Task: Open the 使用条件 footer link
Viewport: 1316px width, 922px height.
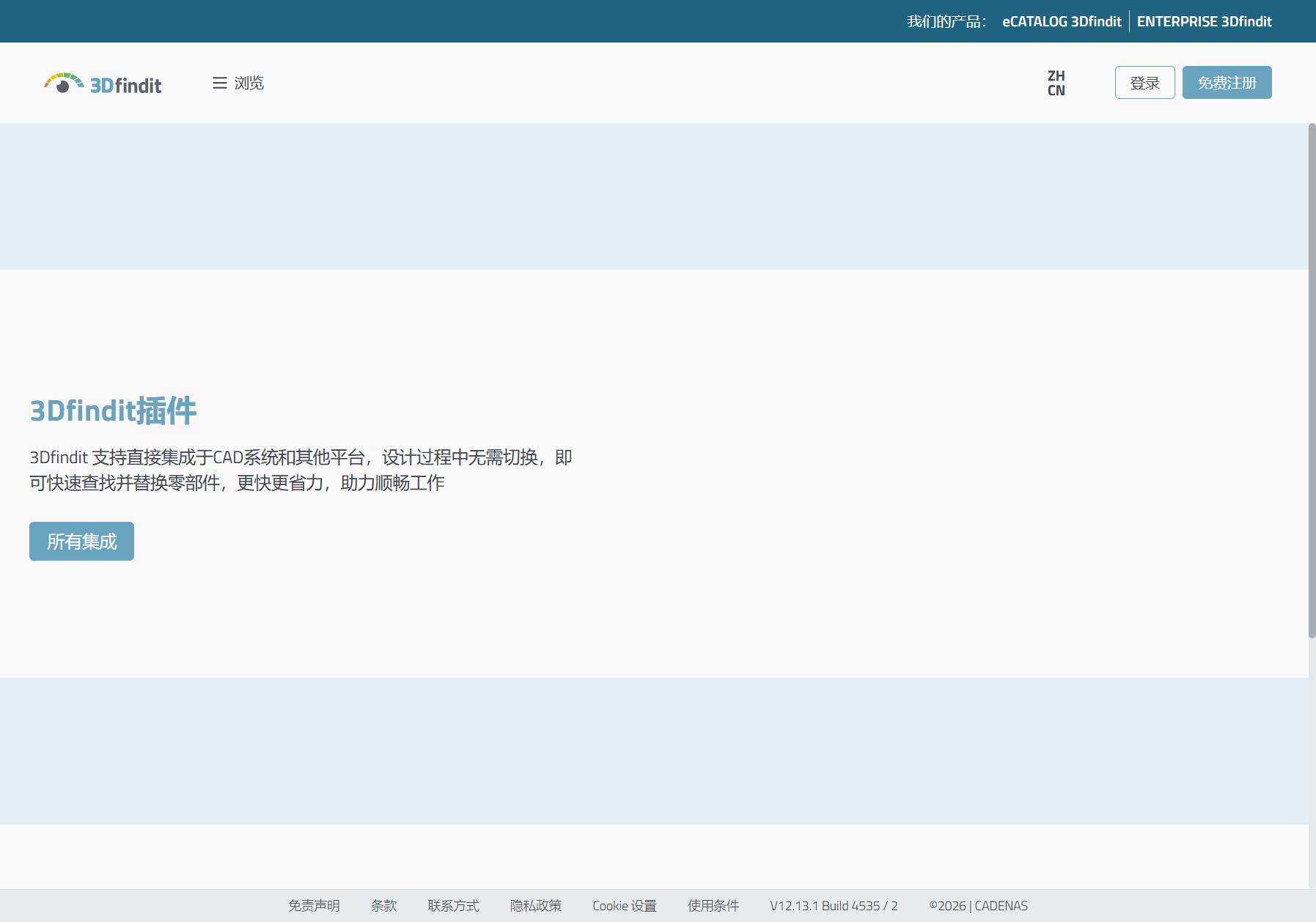Action: [713, 906]
